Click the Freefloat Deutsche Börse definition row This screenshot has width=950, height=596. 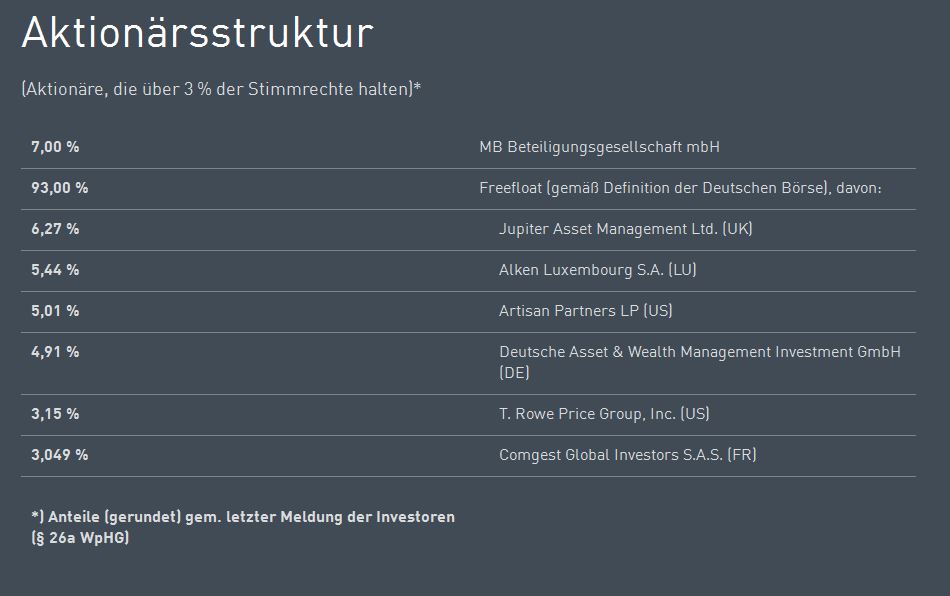[x=680, y=188]
